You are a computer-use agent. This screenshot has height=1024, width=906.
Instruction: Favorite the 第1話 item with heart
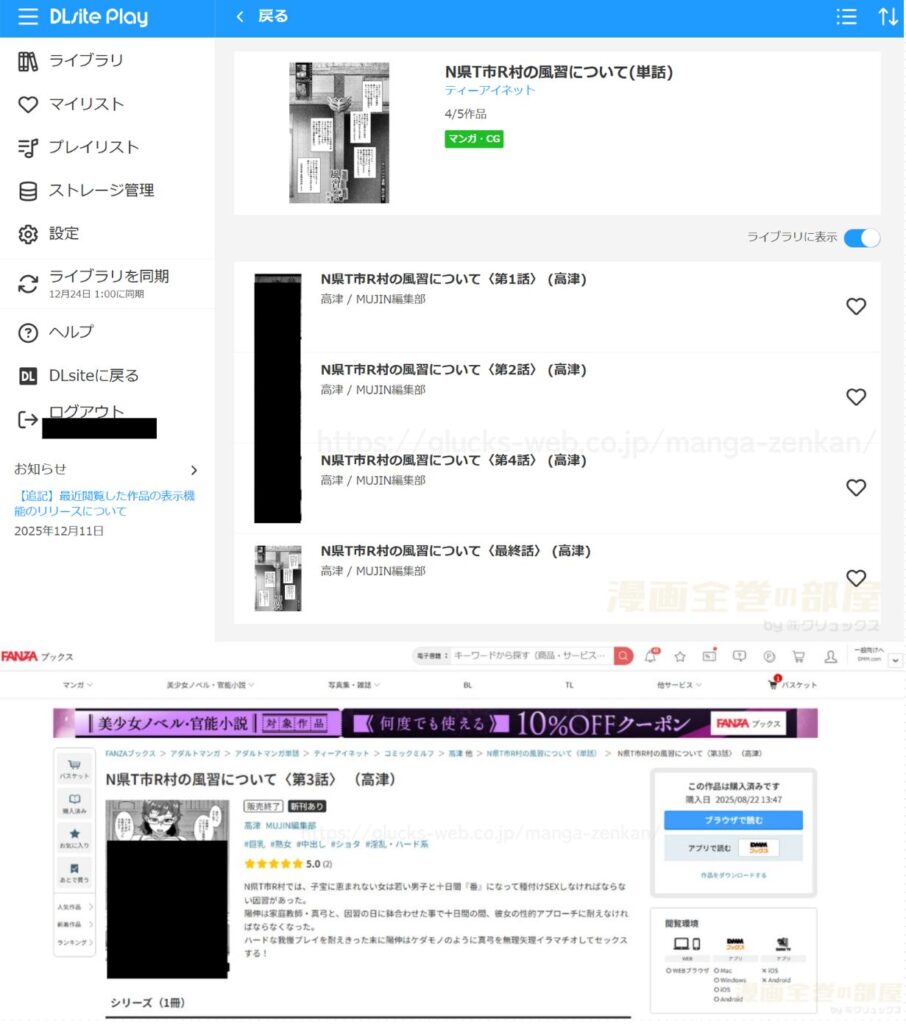pyautogui.click(x=855, y=307)
